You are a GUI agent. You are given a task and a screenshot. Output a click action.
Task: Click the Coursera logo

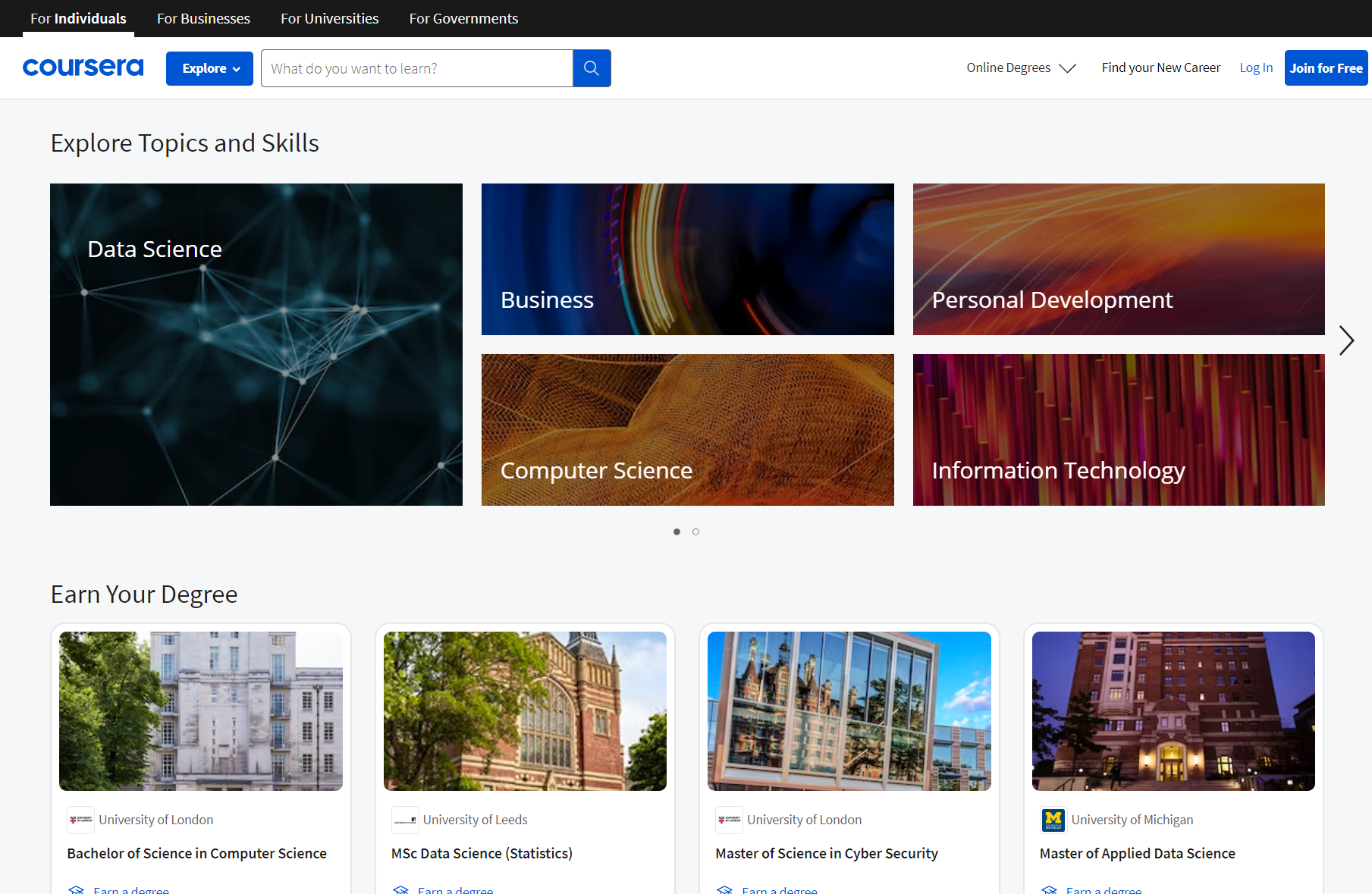click(83, 67)
